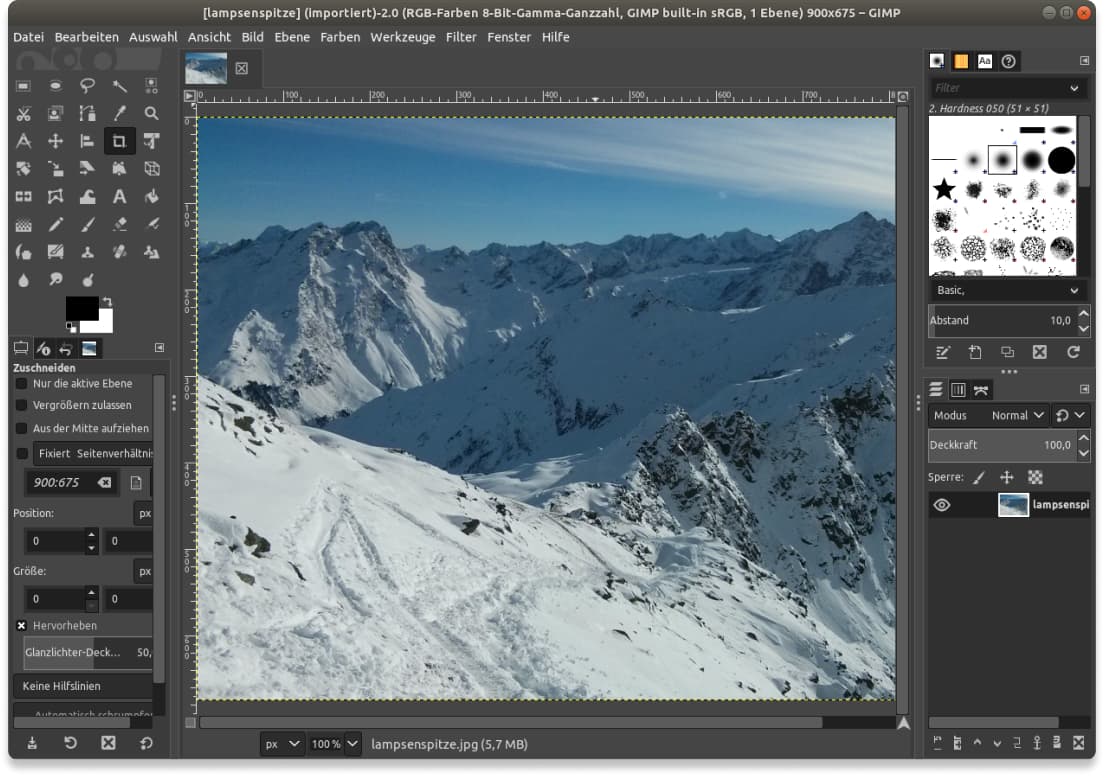Screen dimensions: 1105x776
Task: Check the Vergrößern zulassen option
Action: click(21, 402)
